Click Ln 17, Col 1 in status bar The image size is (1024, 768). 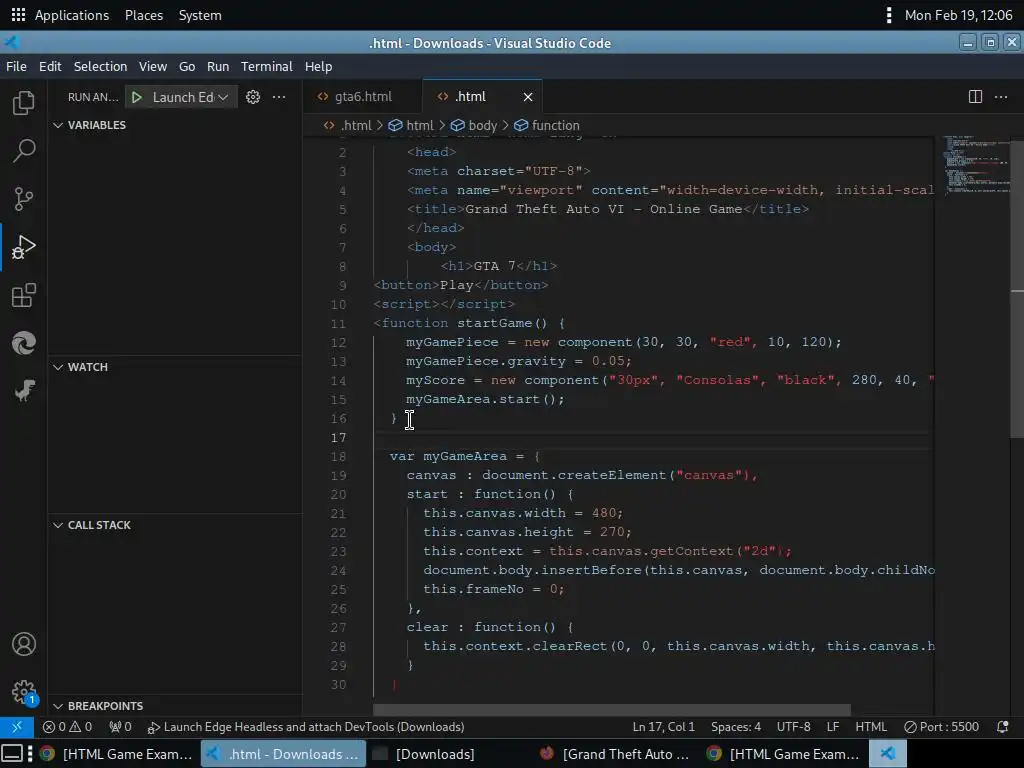664,727
